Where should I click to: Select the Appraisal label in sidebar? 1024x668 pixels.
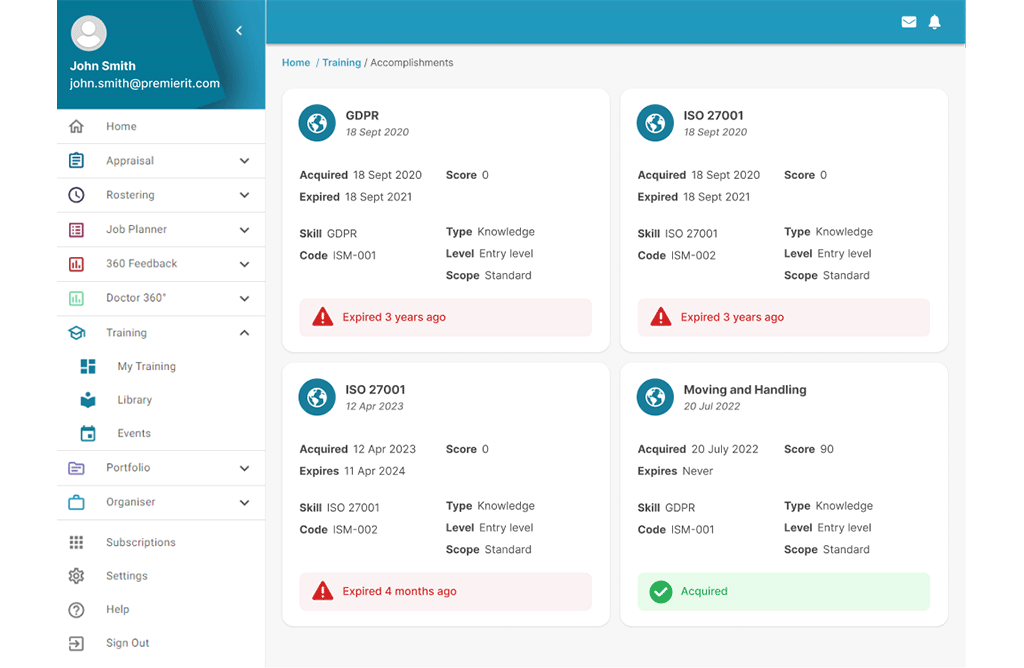coord(130,161)
